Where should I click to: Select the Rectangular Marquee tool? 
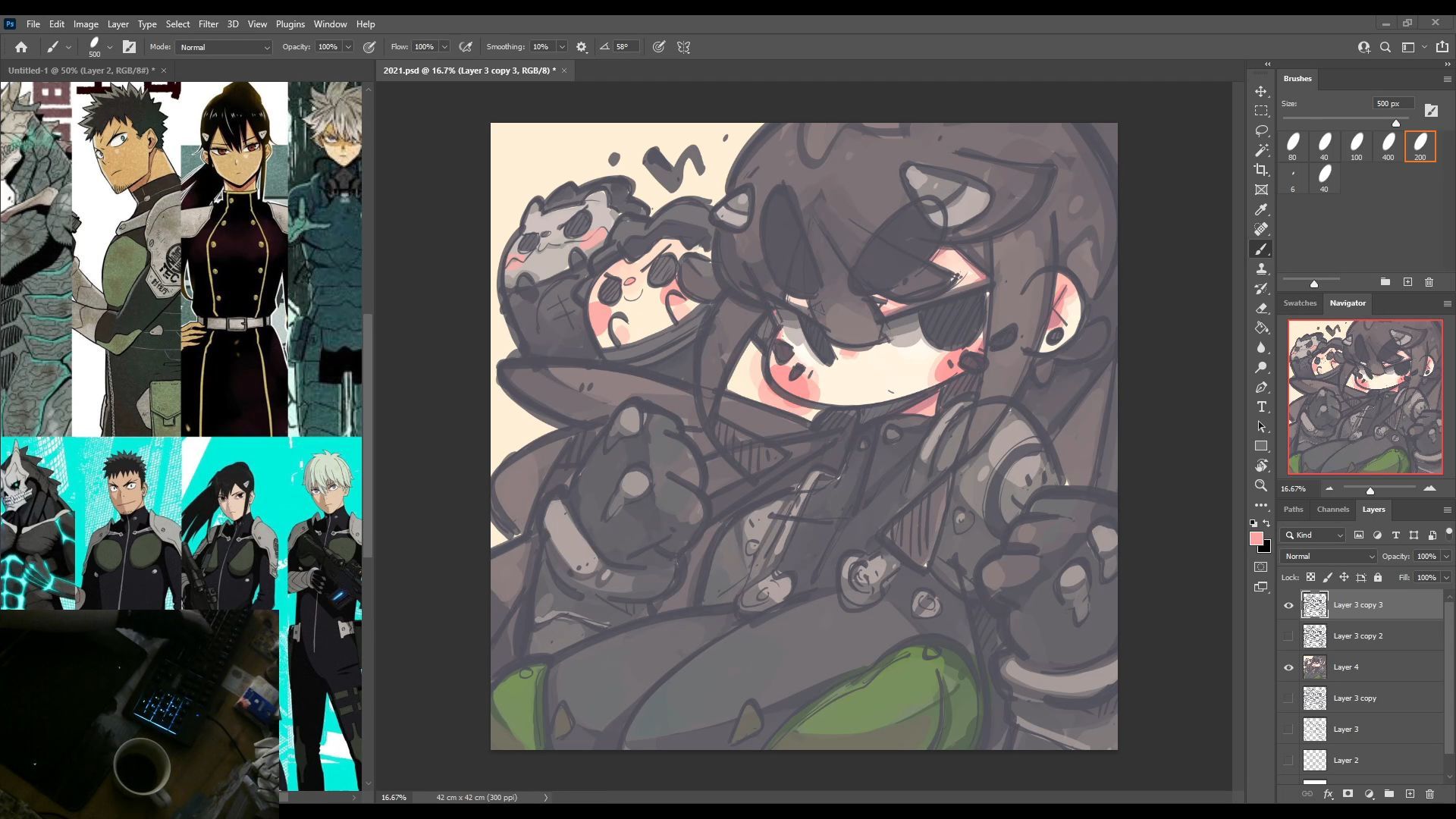pyautogui.click(x=1261, y=111)
